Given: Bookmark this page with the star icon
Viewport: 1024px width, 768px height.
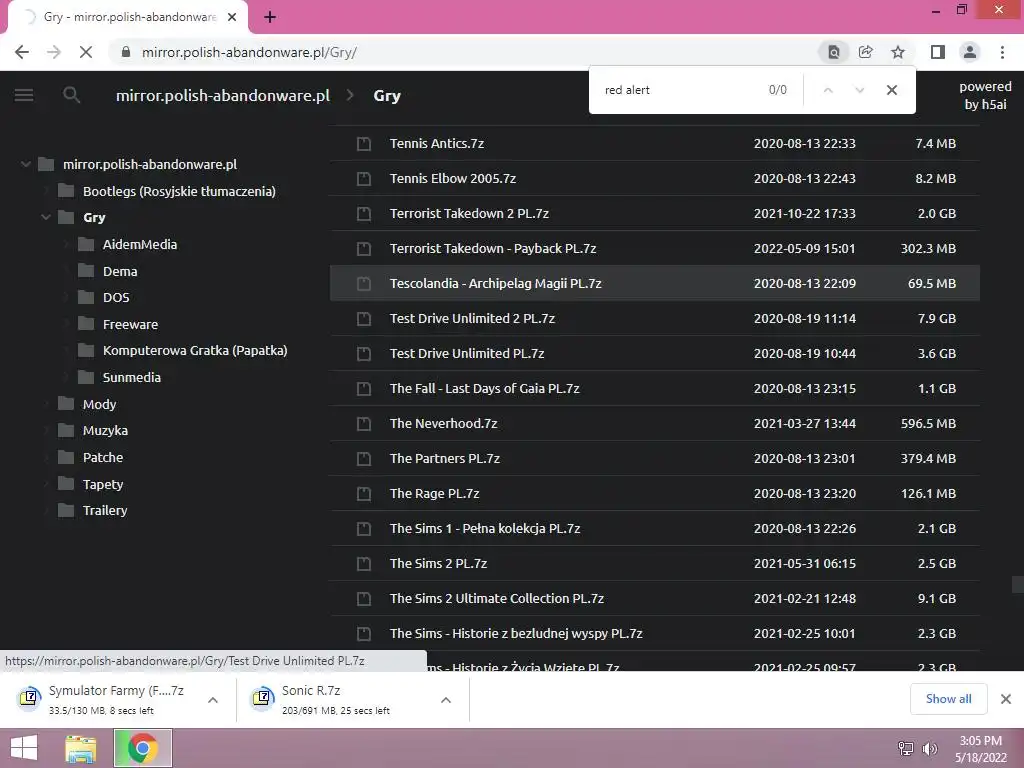Looking at the screenshot, I should [x=898, y=52].
